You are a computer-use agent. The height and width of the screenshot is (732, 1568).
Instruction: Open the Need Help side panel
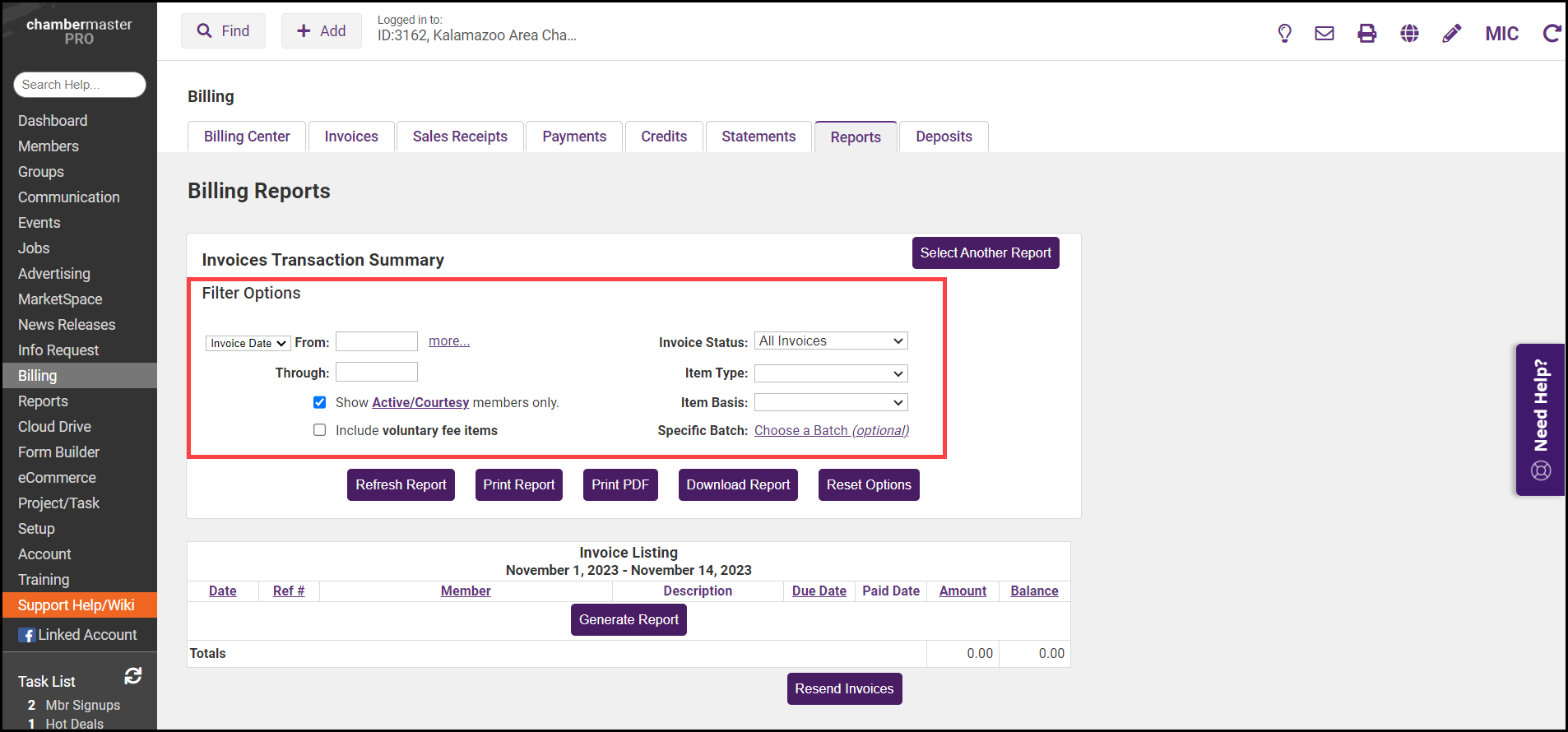click(x=1540, y=419)
